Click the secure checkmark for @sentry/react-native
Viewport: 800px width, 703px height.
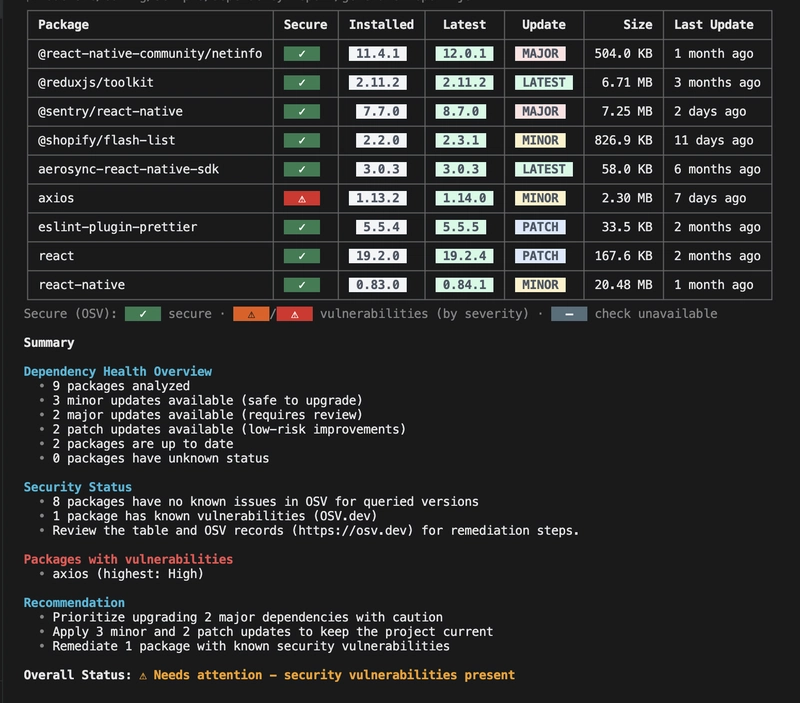point(302,111)
